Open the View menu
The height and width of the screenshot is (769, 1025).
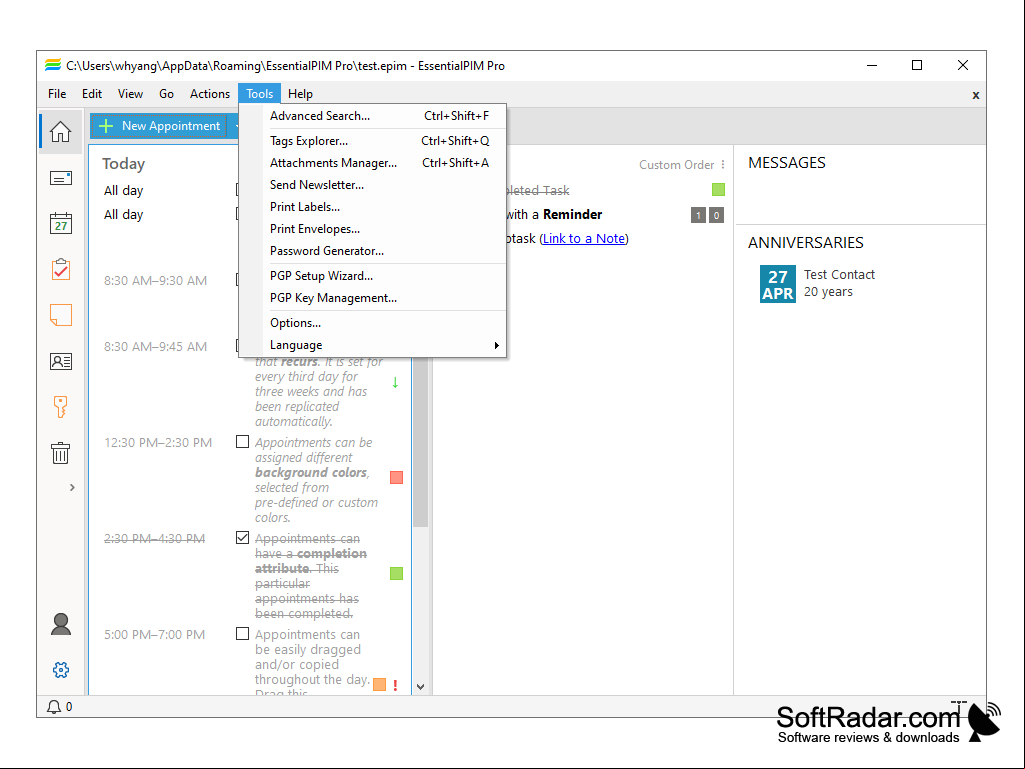[x=130, y=94]
